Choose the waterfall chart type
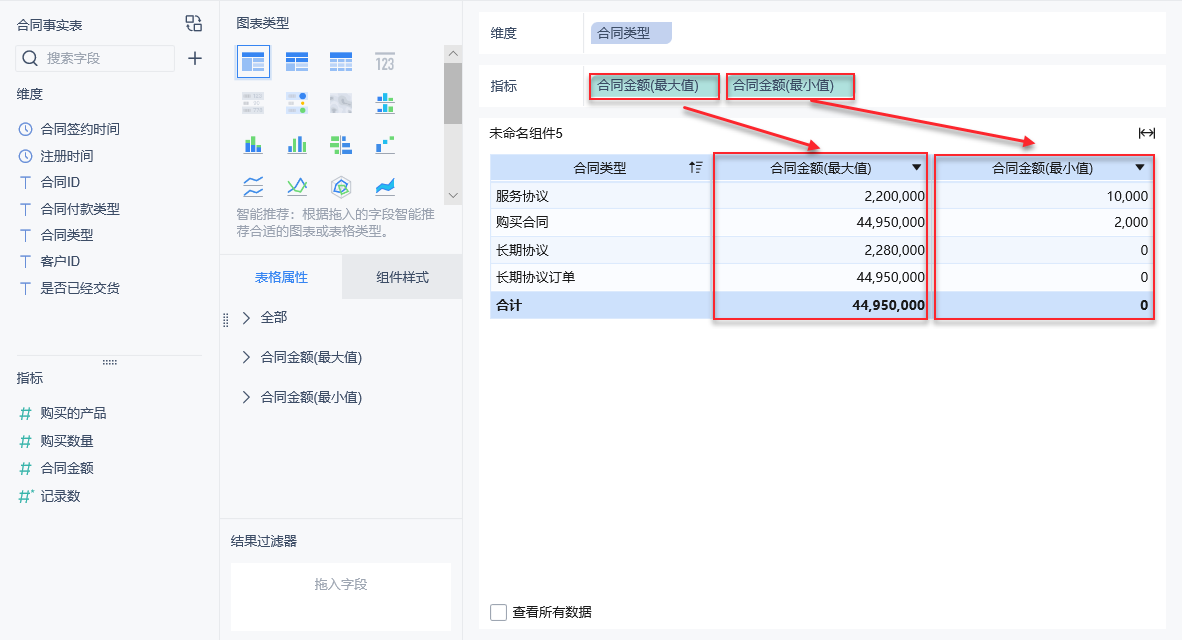Screen dimensions: 1182x640 [384, 144]
